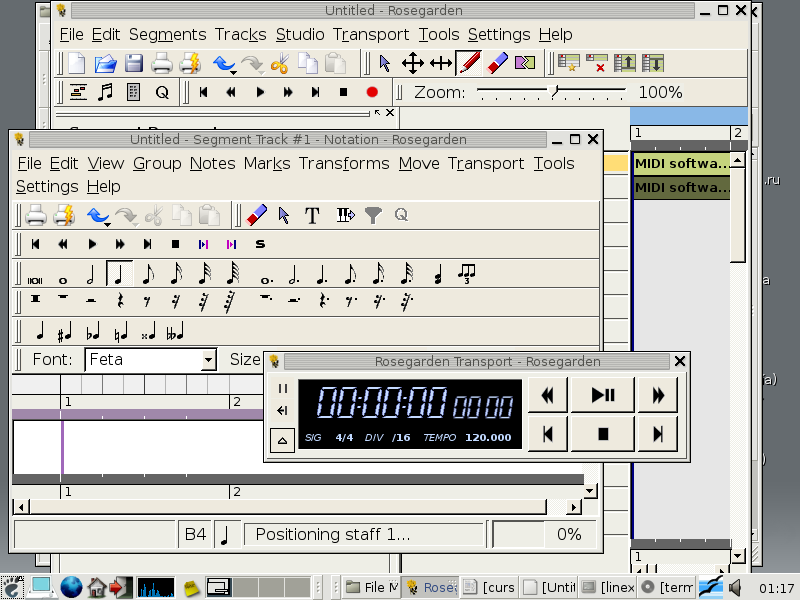This screenshot has width=800, height=600.
Task: Select the half note duration
Action: pos(90,274)
